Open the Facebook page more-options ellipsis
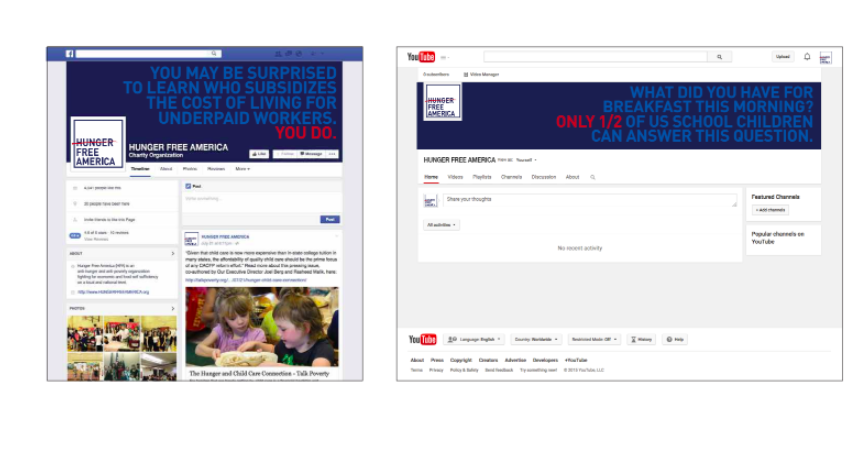867x452 pixels. coord(332,154)
